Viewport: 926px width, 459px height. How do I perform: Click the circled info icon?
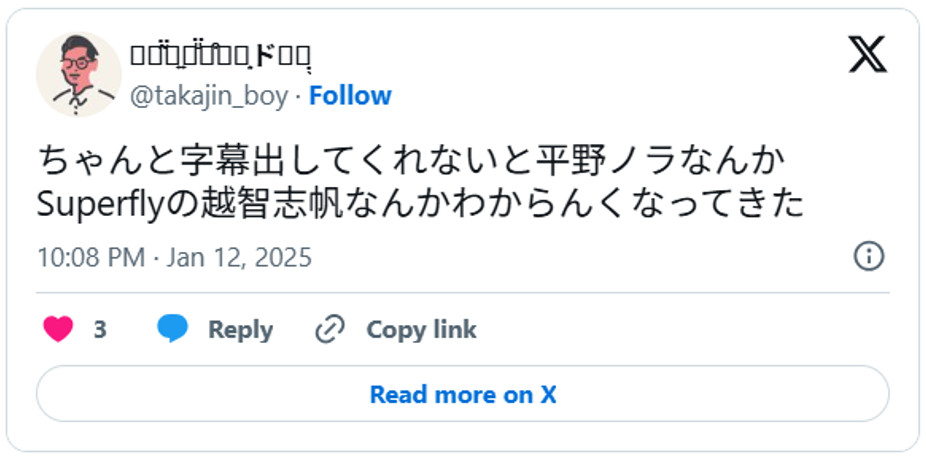(868, 256)
